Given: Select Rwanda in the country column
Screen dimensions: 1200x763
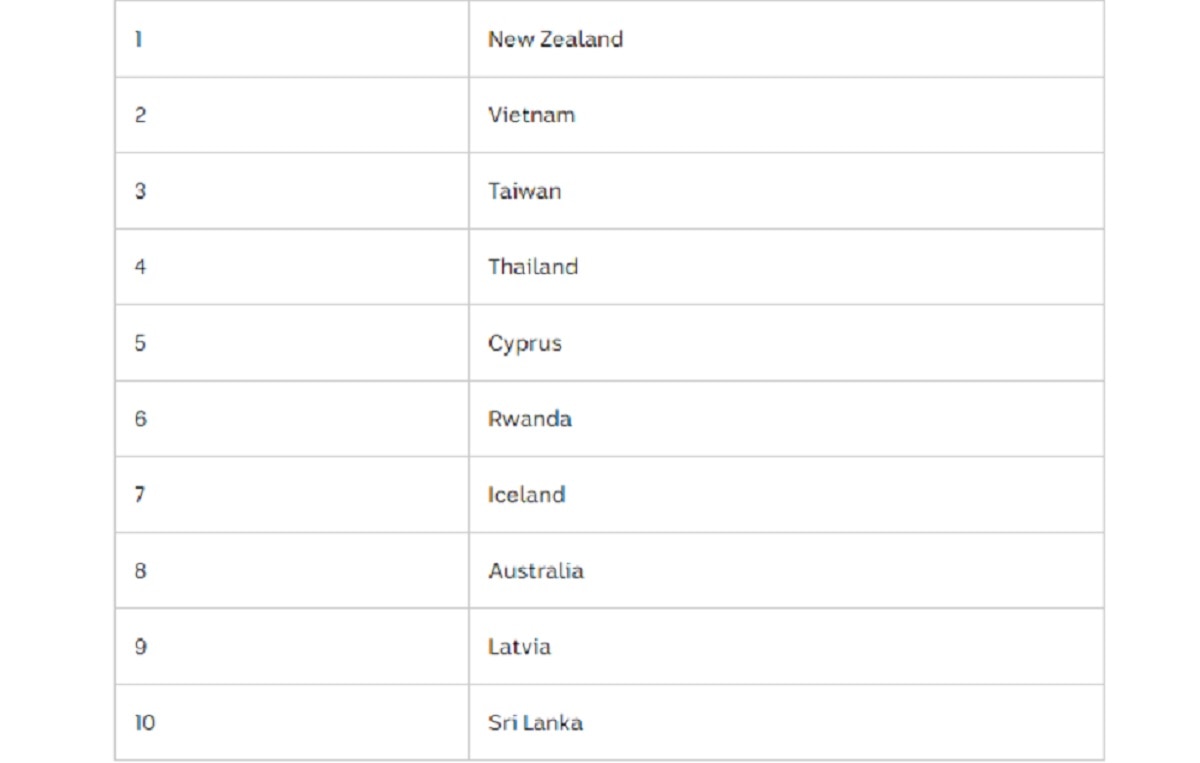Looking at the screenshot, I should tap(529, 419).
